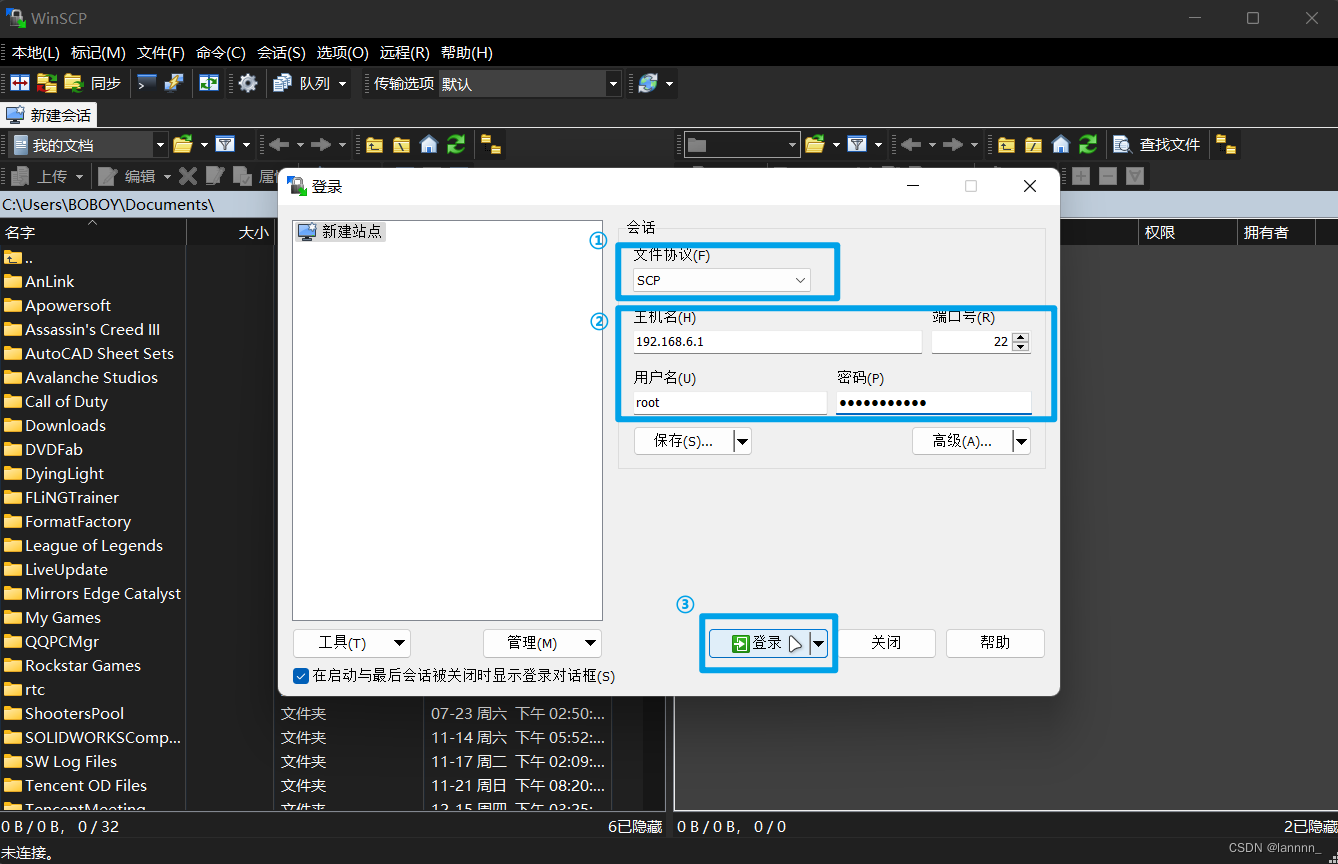Click the 帮助 button in login dialog
1338x864 pixels.
click(x=995, y=643)
